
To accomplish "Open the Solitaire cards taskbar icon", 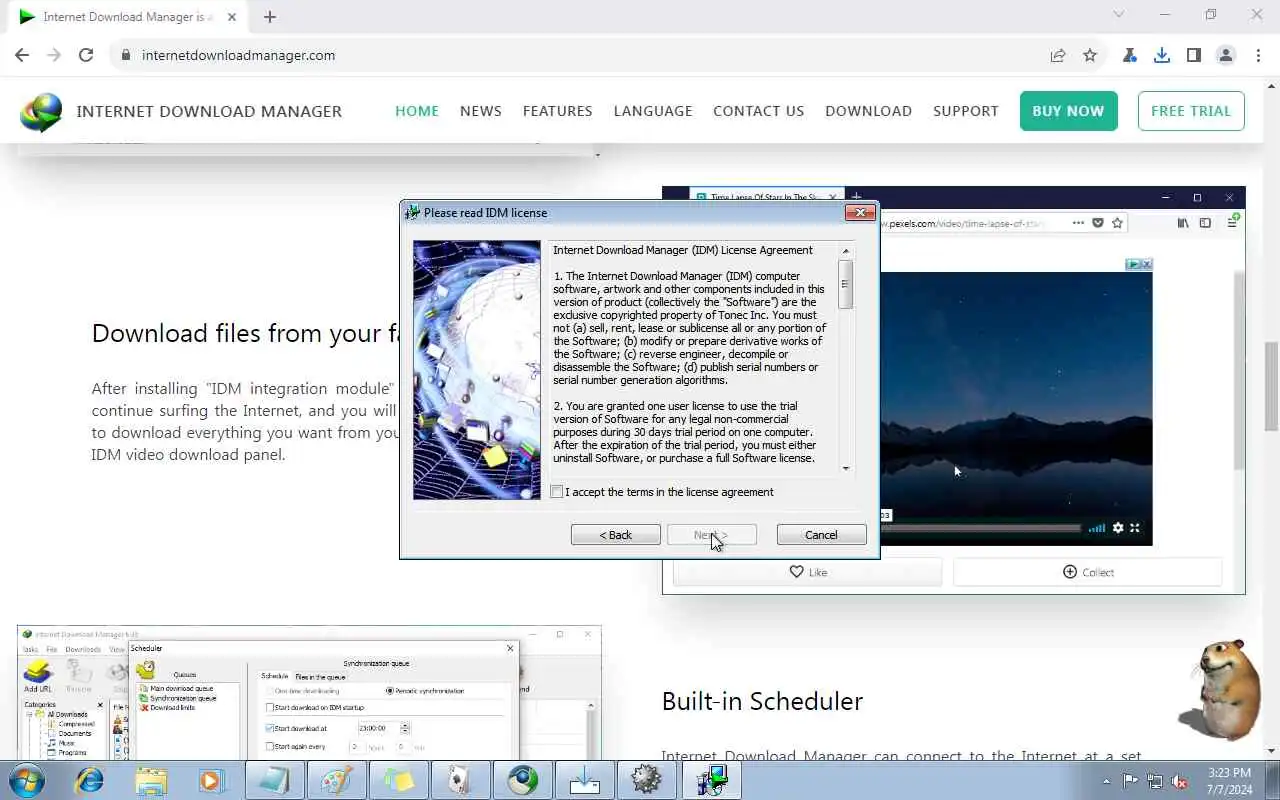I will pyautogui.click(x=461, y=780).
